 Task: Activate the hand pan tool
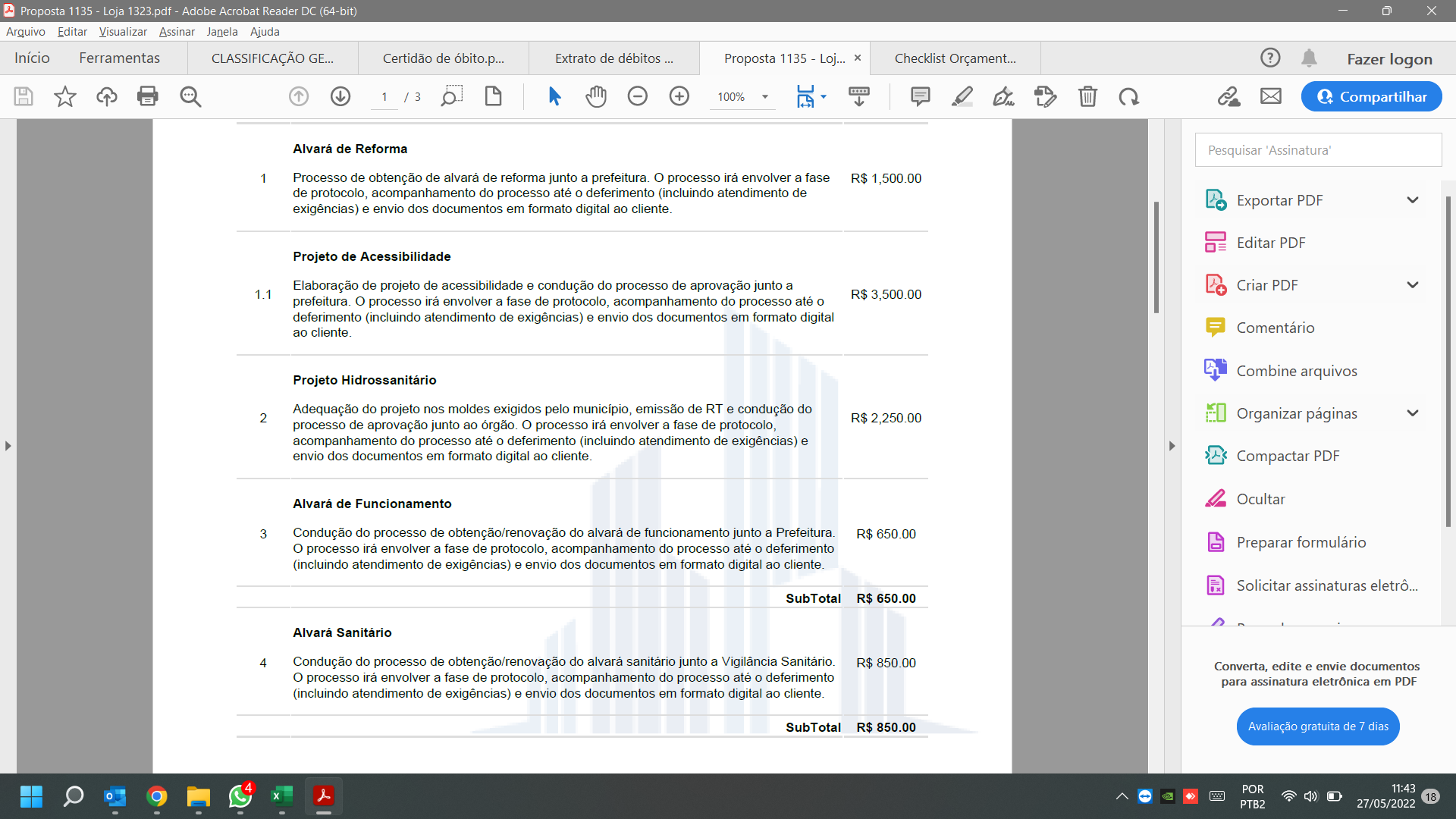click(596, 96)
